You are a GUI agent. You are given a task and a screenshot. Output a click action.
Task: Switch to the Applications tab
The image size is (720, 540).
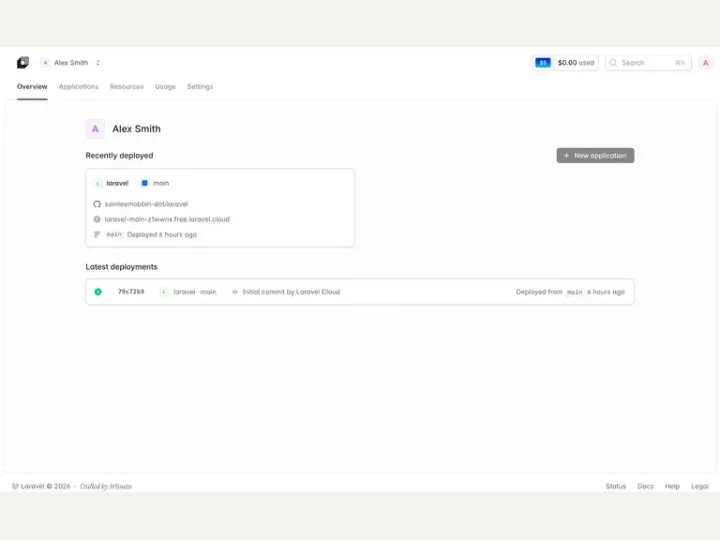79,86
